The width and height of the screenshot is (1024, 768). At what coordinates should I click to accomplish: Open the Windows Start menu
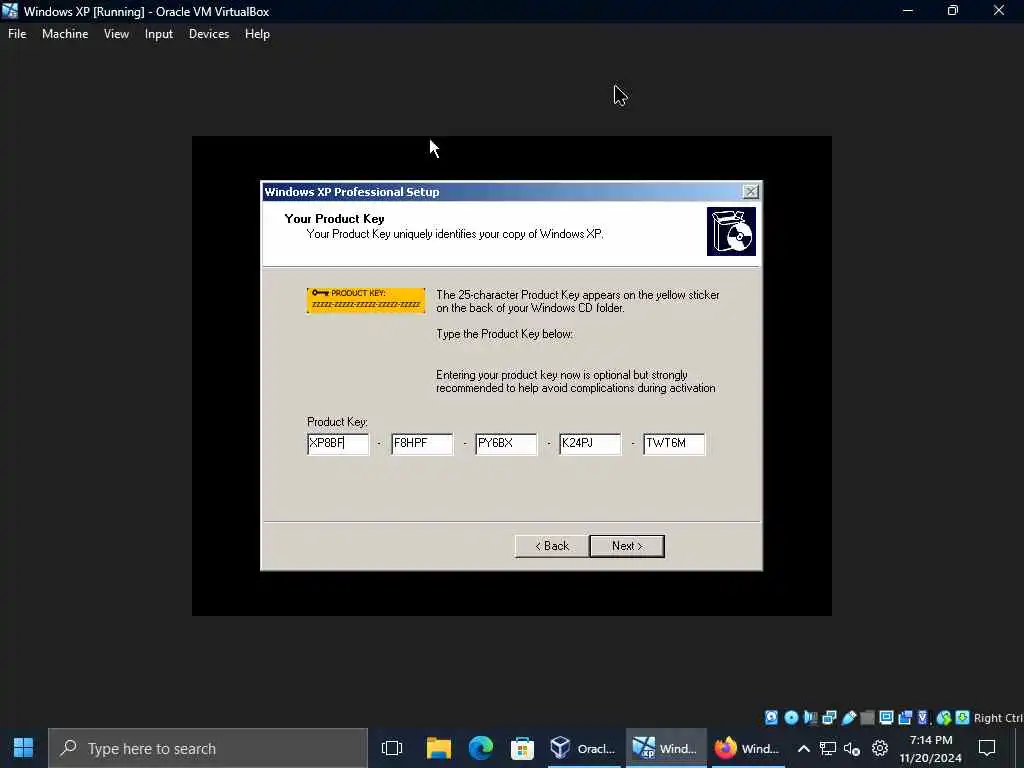pos(24,748)
